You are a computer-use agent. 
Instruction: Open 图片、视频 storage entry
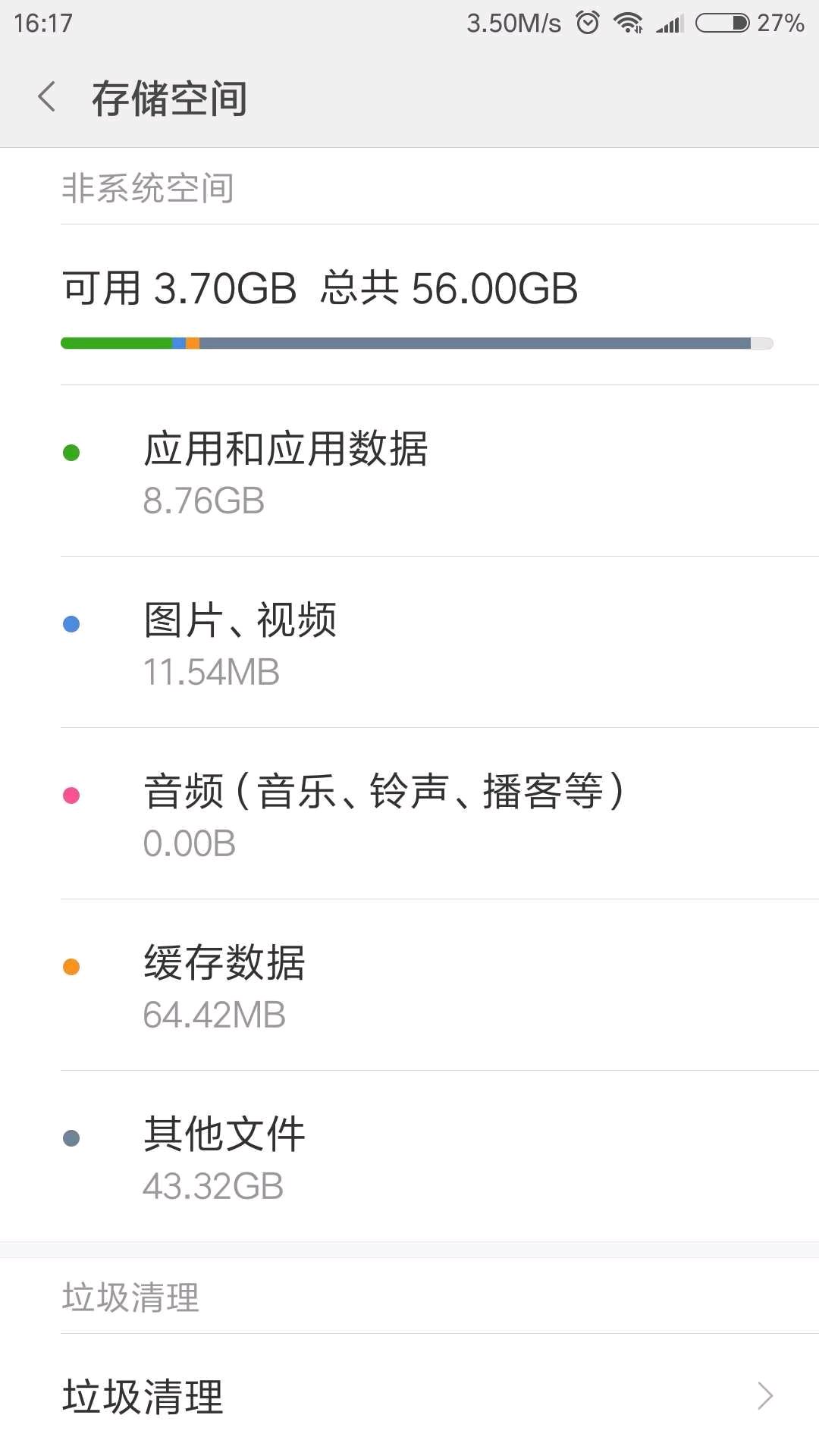[x=240, y=642]
